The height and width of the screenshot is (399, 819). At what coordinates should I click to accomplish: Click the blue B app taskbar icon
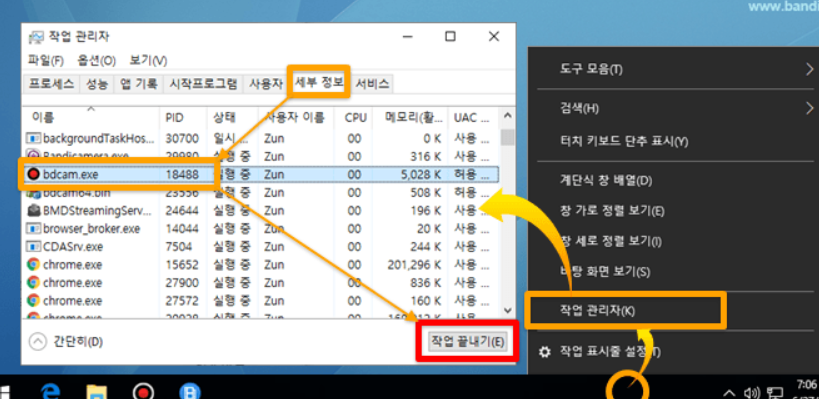coord(190,392)
